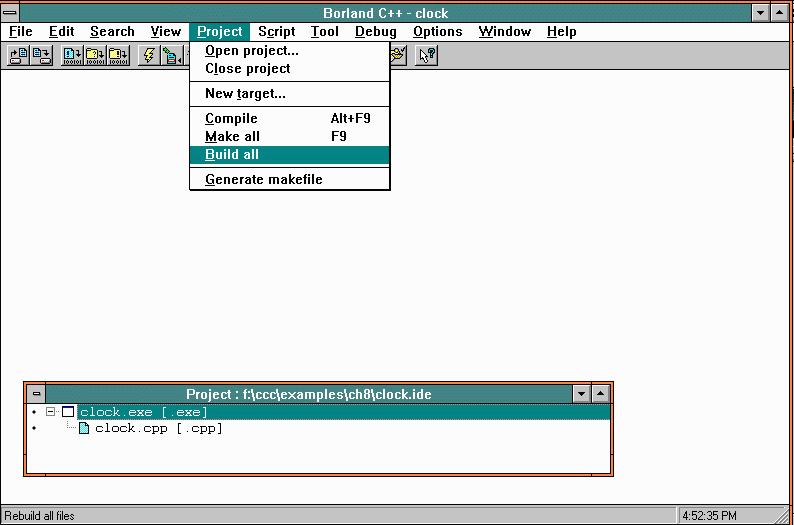Choose Compile in the Project menu
The height and width of the screenshot is (525, 794).
pos(231,118)
